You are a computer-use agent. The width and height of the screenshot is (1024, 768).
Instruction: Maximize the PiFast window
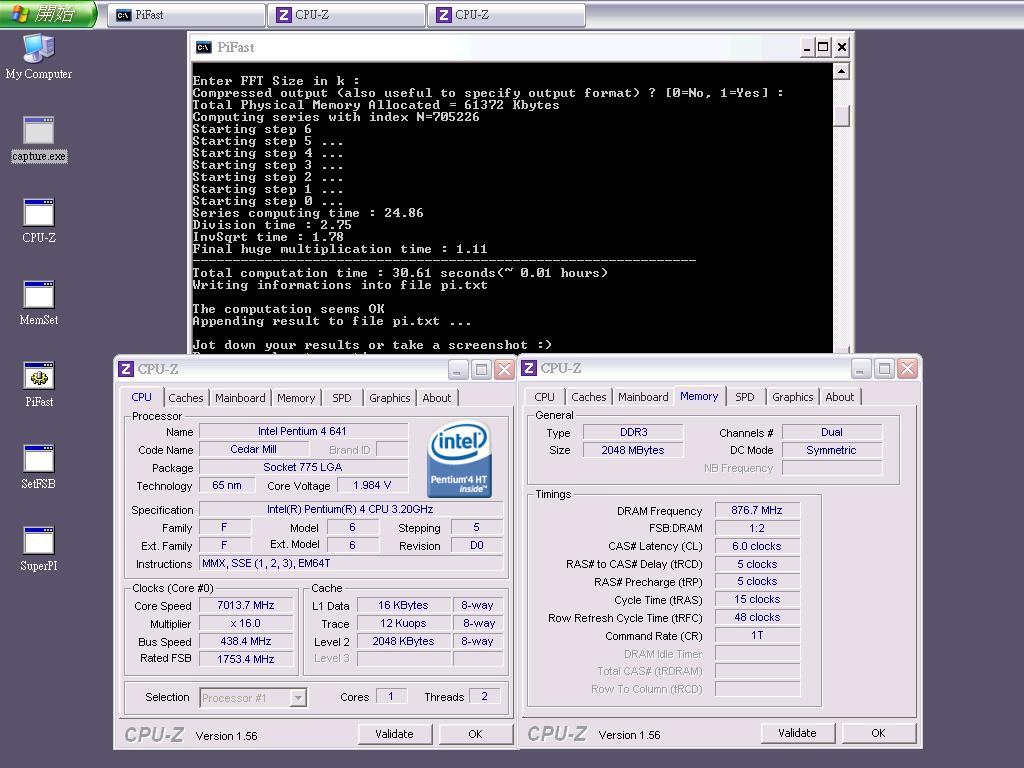click(824, 48)
